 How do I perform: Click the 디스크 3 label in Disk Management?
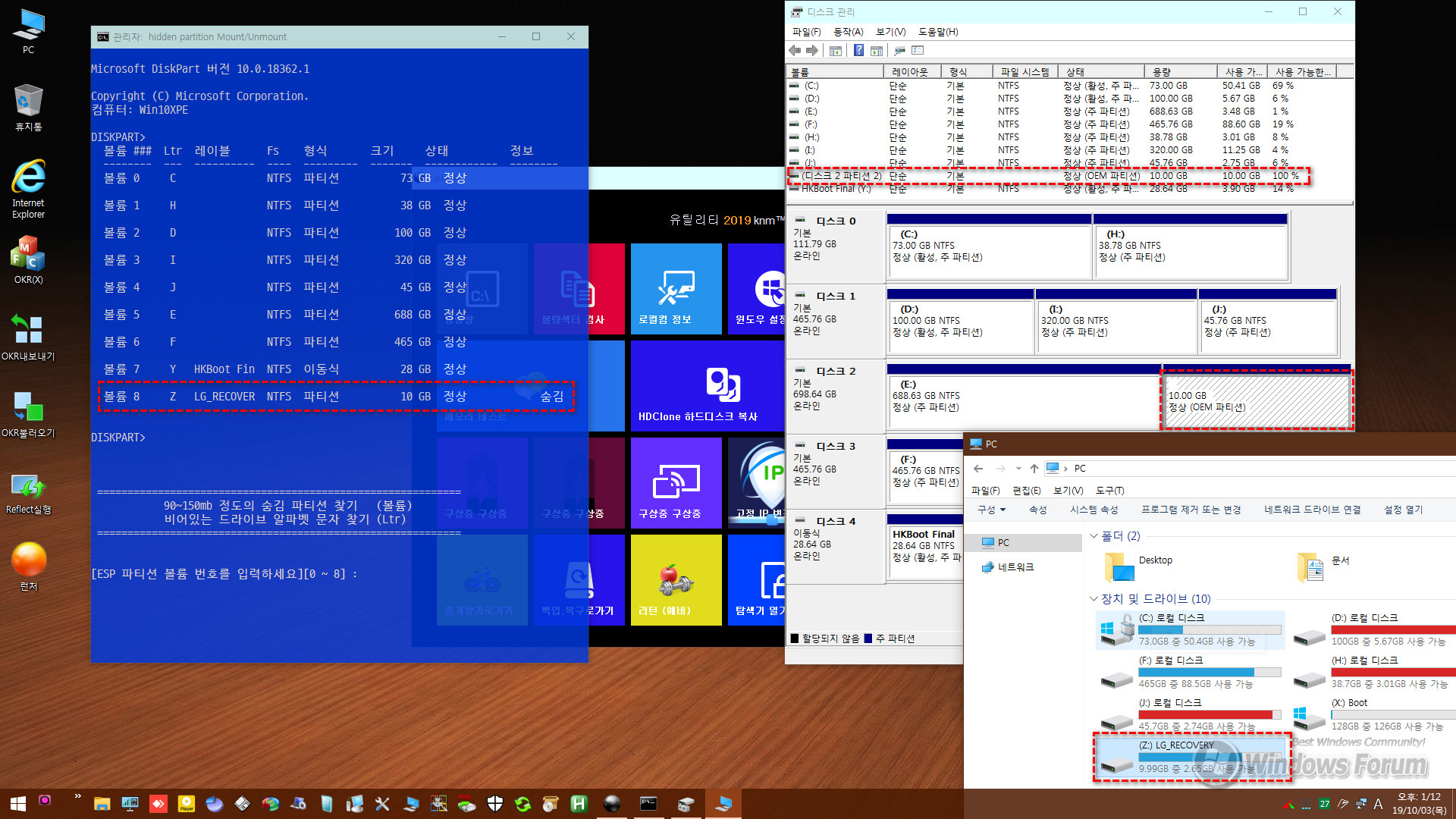pos(835,447)
